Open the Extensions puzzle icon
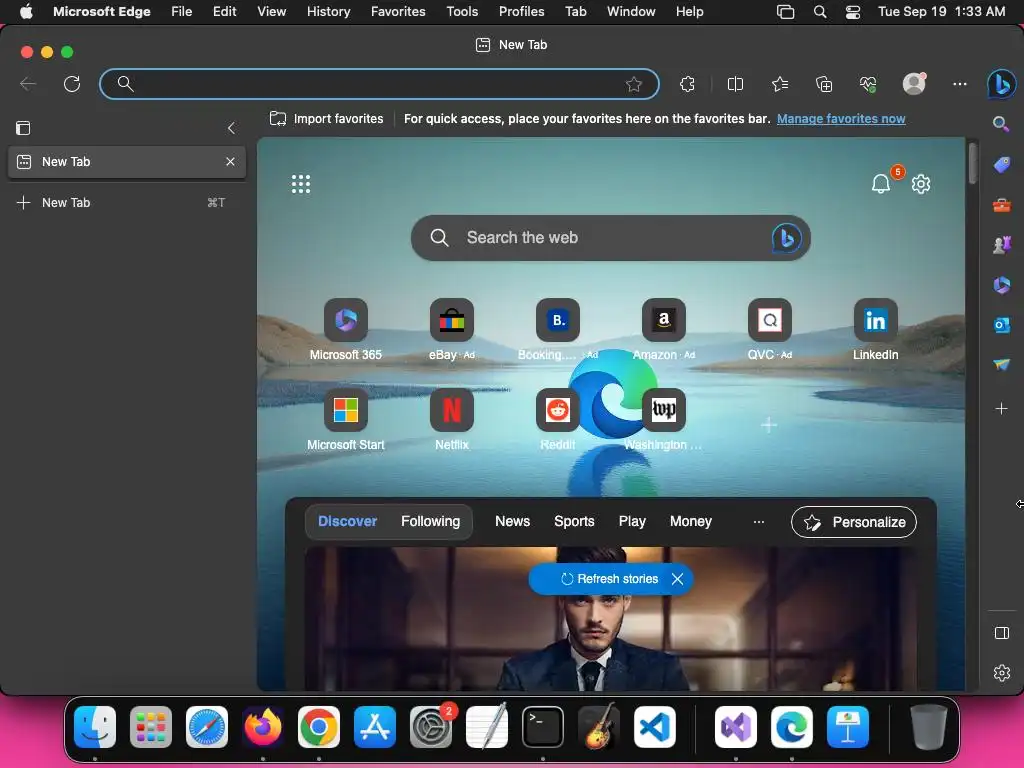 tap(687, 84)
